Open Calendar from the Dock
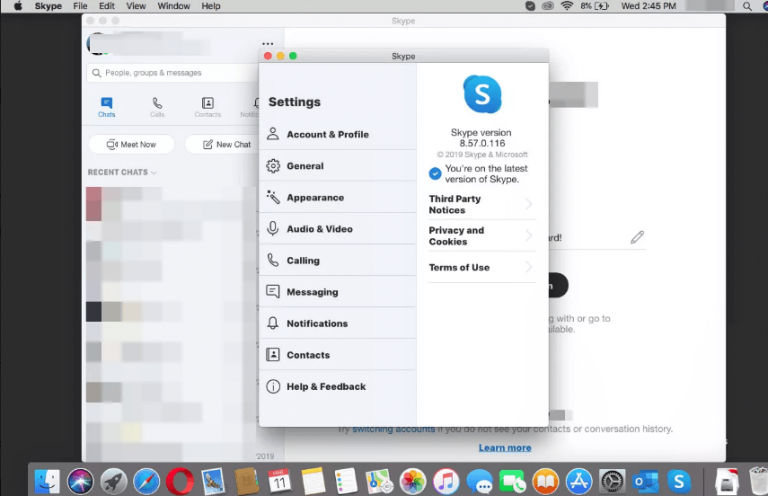768x496 pixels. [x=279, y=481]
